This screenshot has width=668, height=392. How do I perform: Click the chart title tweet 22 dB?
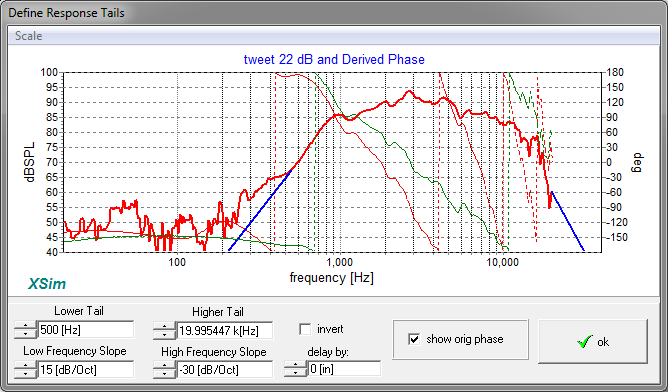pyautogui.click(x=334, y=59)
